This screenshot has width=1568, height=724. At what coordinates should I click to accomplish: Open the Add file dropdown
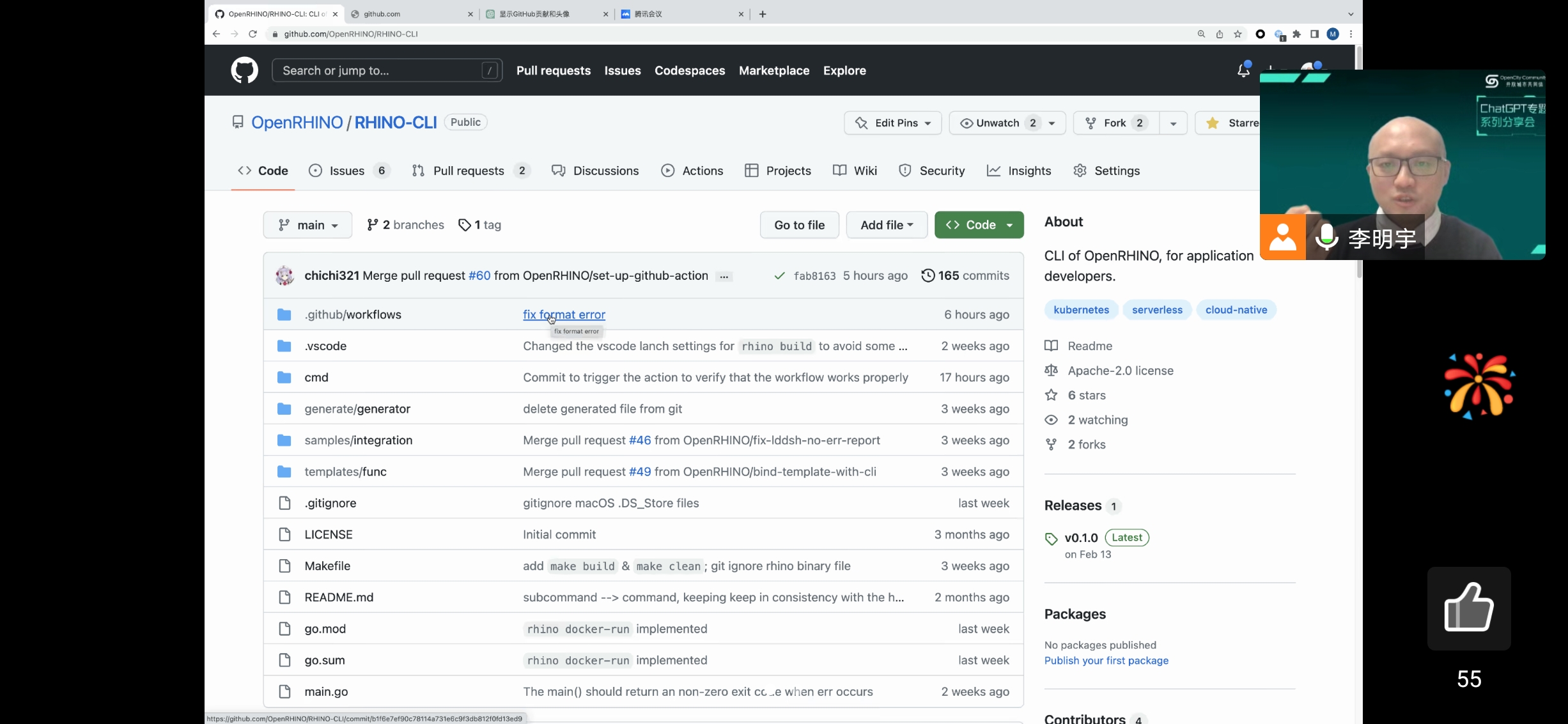point(887,225)
